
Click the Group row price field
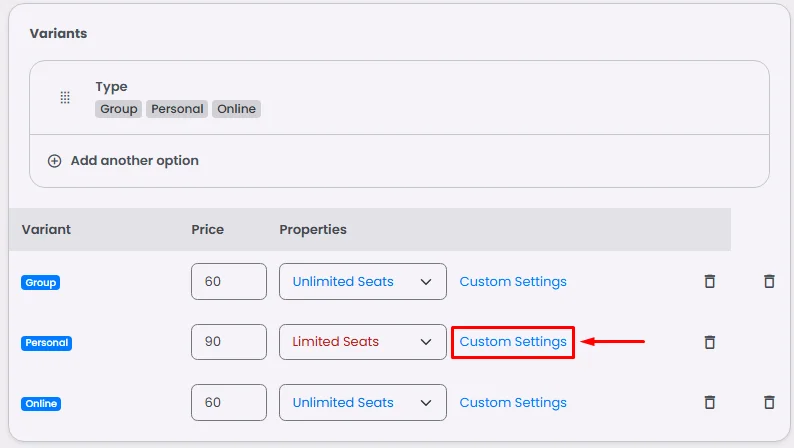click(x=229, y=282)
